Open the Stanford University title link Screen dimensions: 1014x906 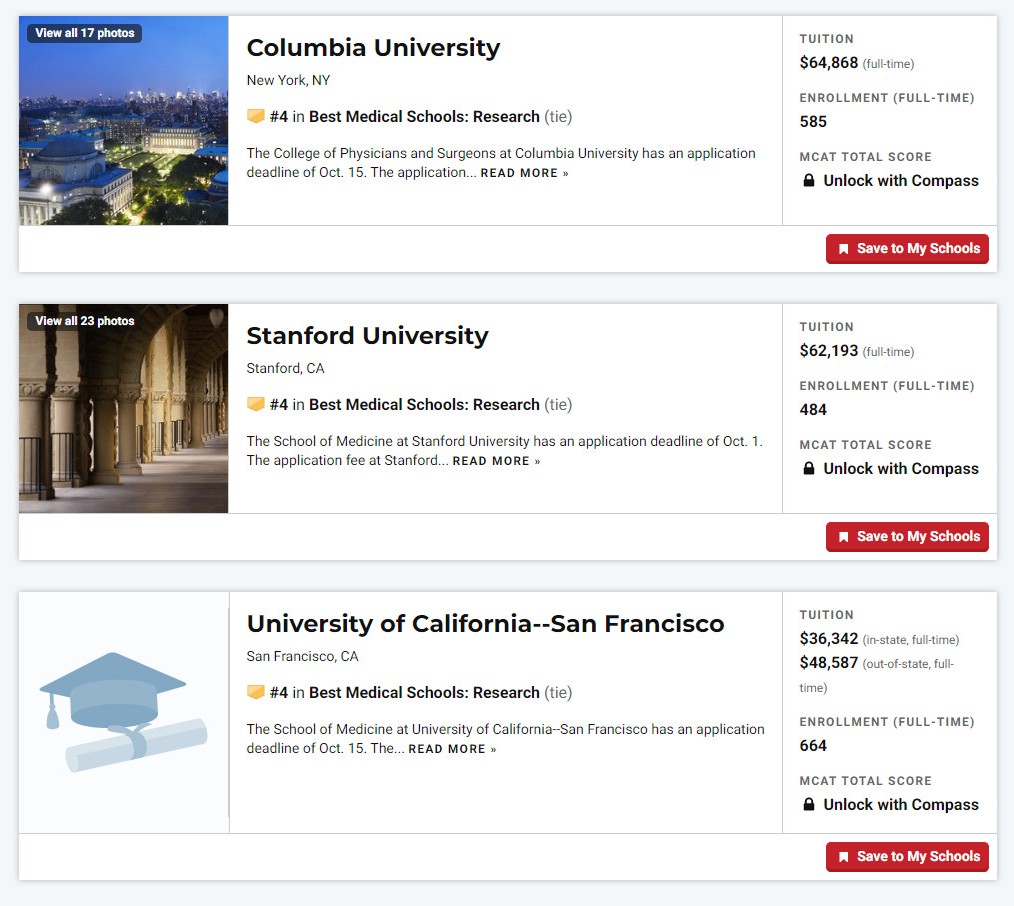tap(367, 336)
